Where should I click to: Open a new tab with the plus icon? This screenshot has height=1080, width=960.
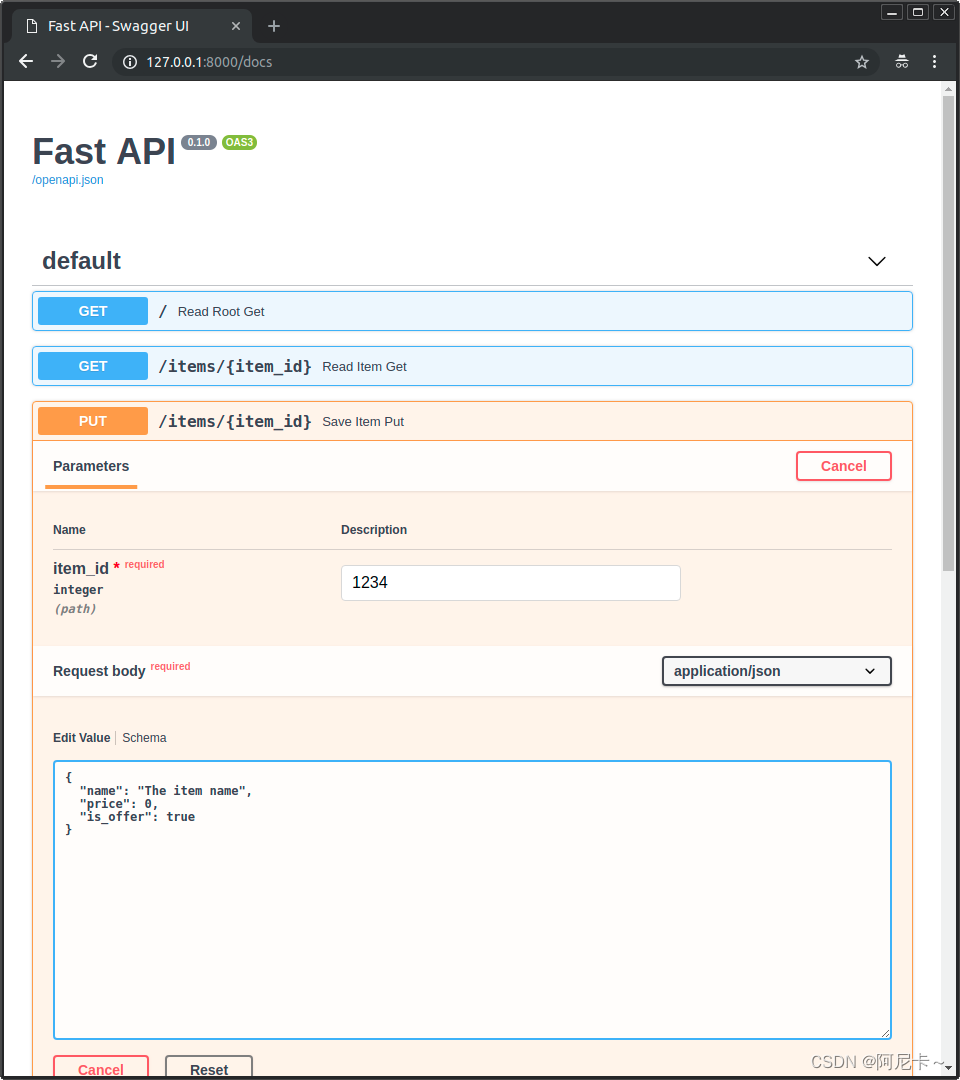click(273, 25)
